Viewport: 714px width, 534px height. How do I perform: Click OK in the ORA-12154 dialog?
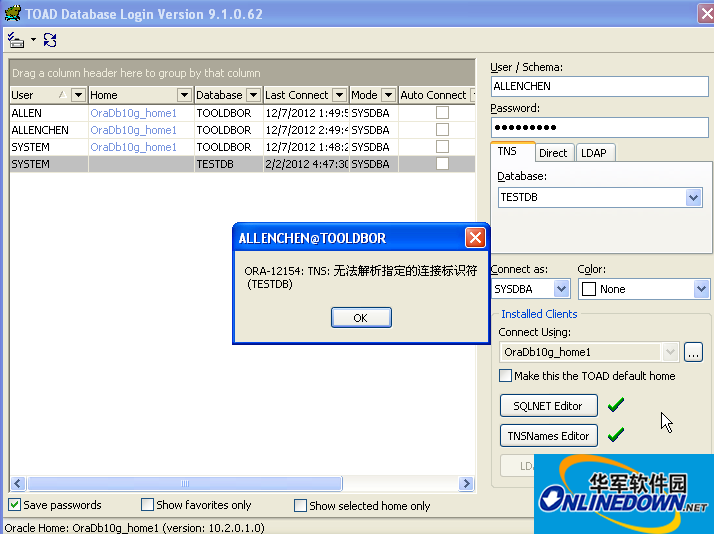point(361,317)
